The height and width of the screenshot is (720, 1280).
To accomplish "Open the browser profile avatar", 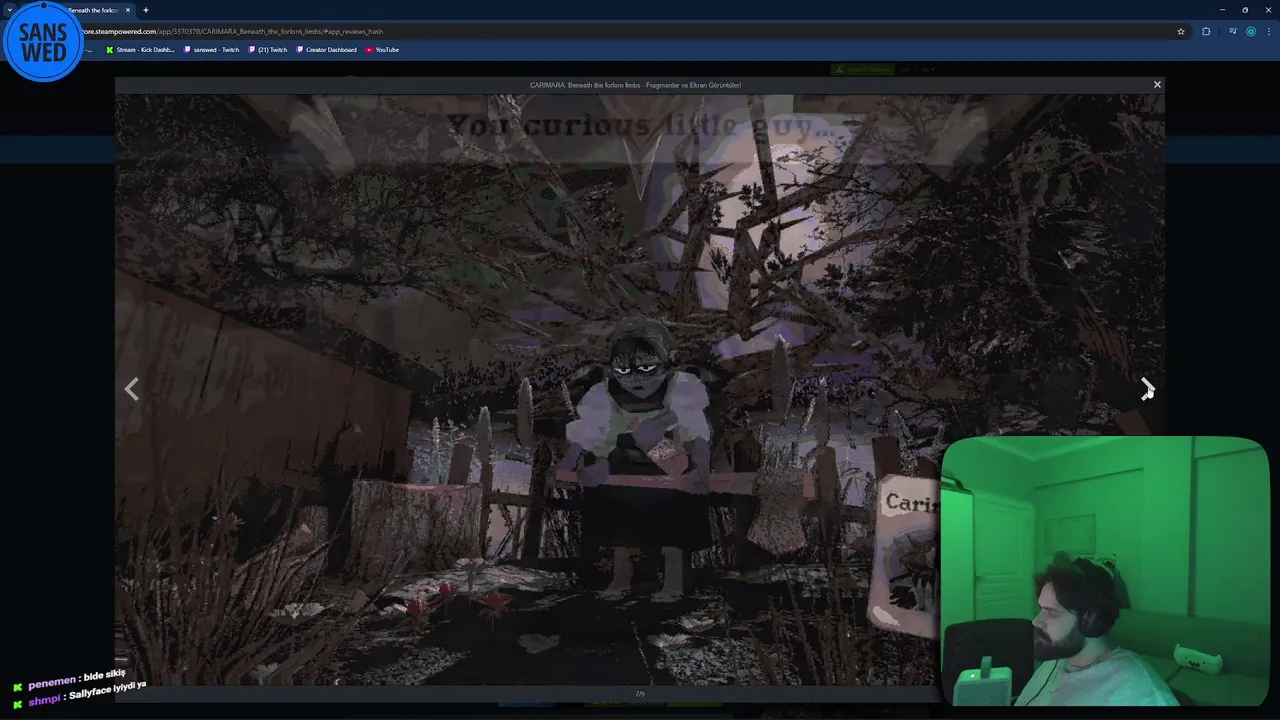I will tap(1251, 31).
